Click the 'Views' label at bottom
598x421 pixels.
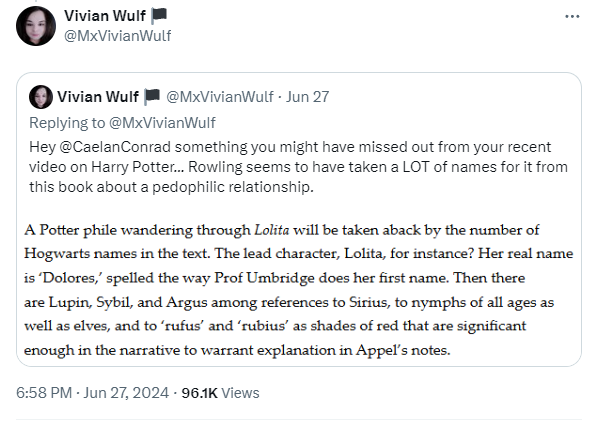[x=240, y=393]
